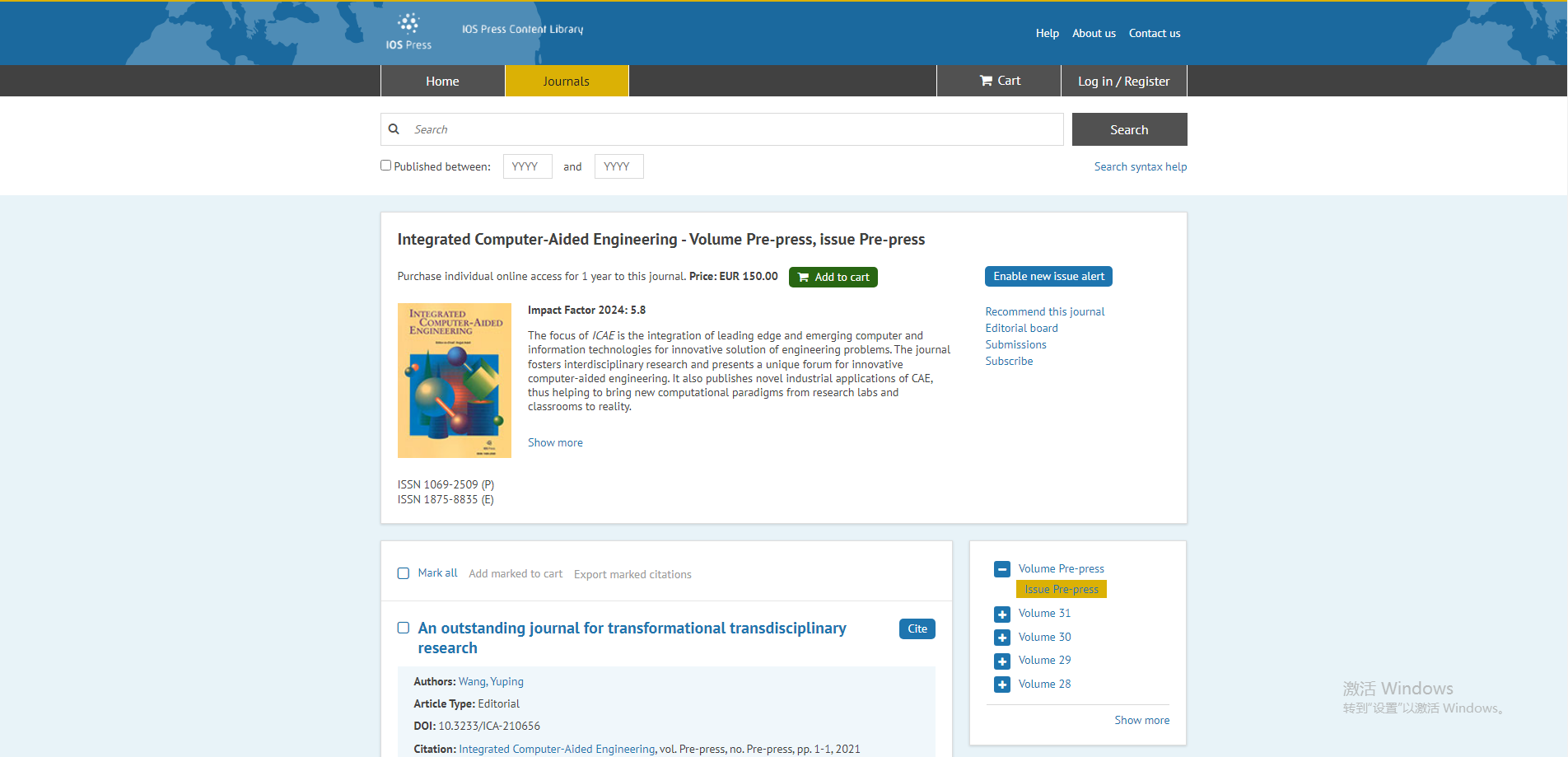Show more volumes in the sidebar

1141,720
